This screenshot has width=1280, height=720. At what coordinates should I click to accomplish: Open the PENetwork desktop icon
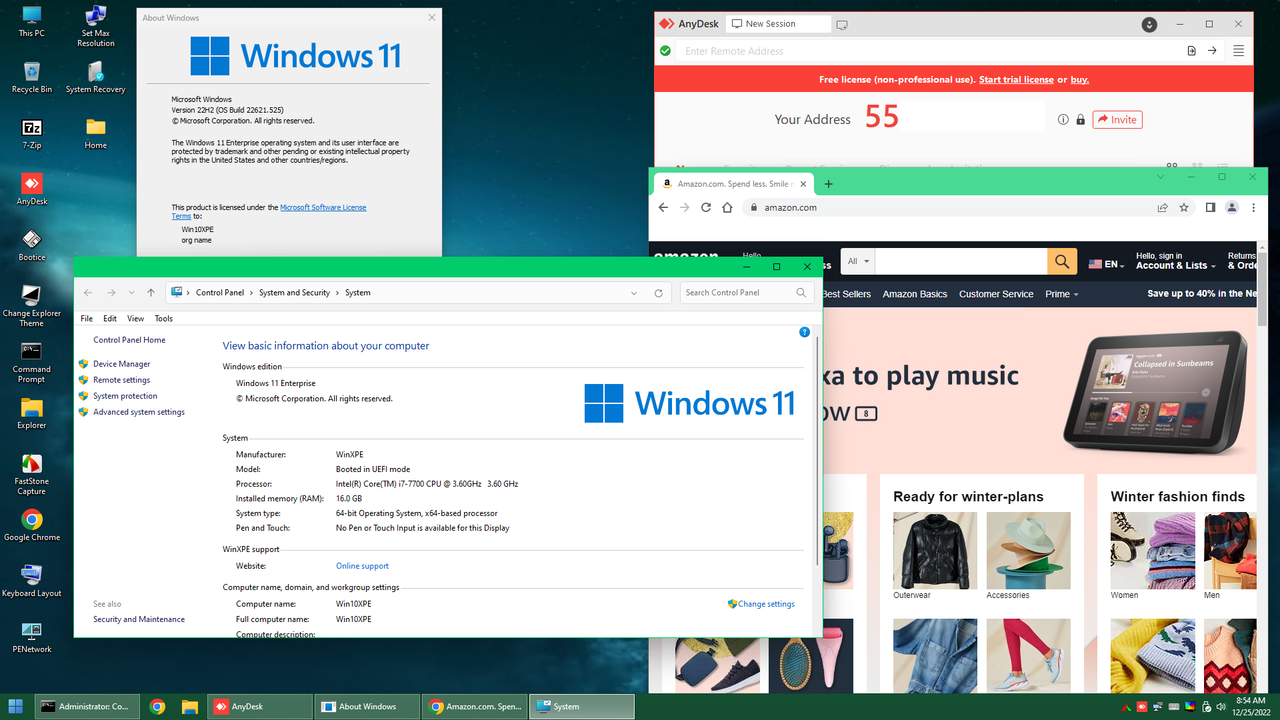click(x=32, y=636)
